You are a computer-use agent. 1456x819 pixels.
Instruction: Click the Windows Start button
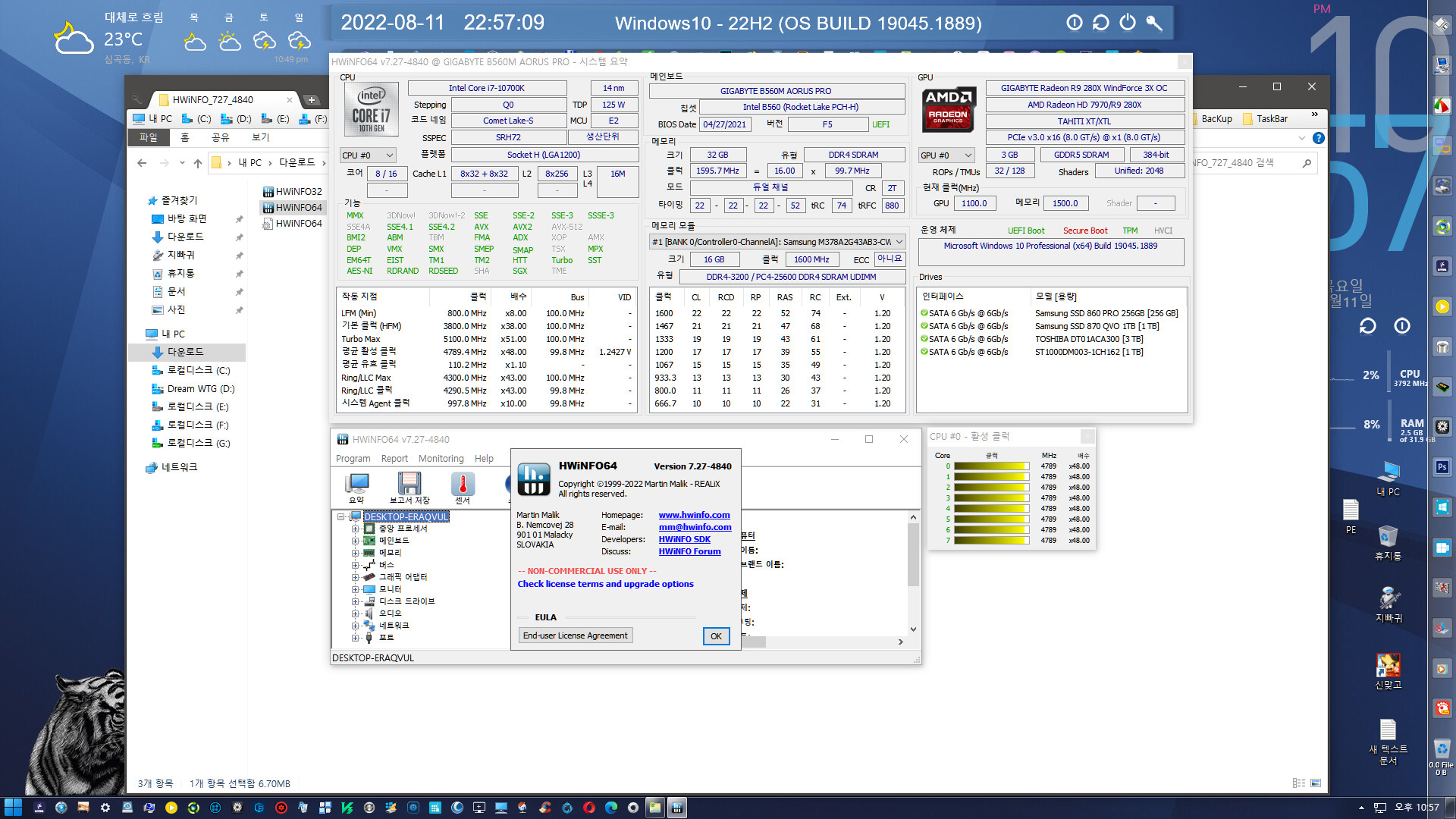(13, 808)
